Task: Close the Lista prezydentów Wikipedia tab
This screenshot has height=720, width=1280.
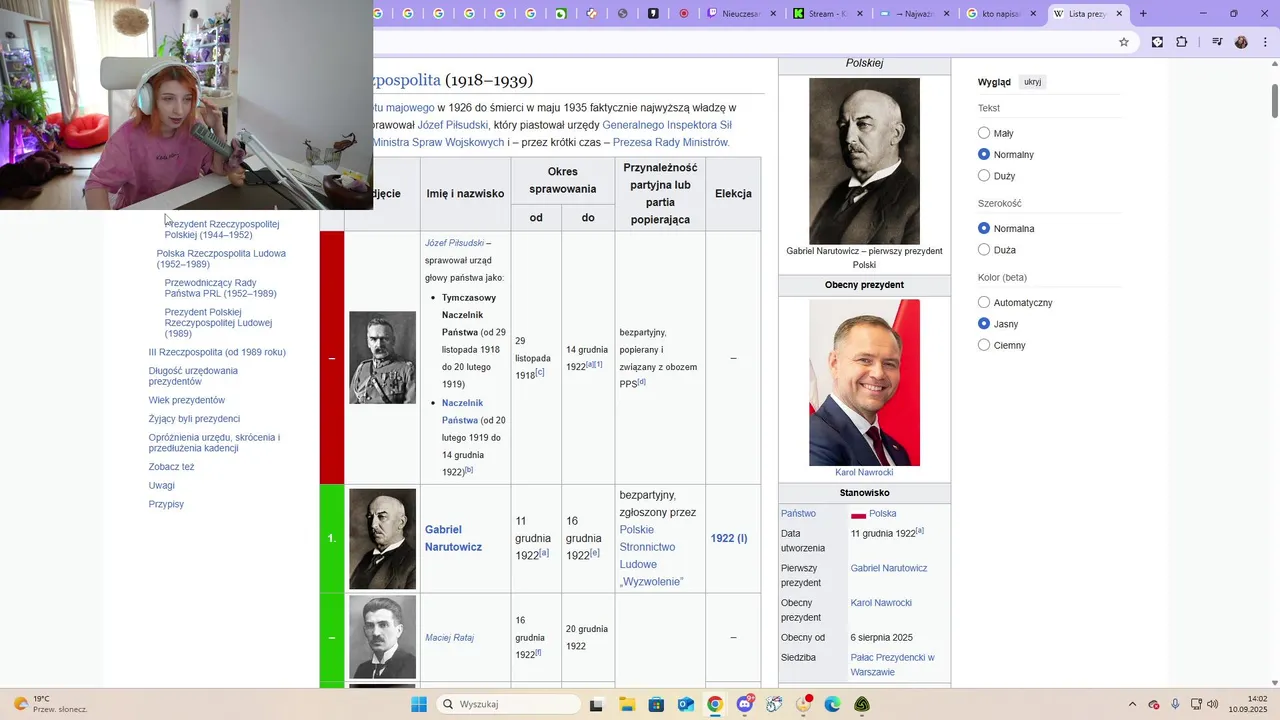Action: coord(1119,14)
